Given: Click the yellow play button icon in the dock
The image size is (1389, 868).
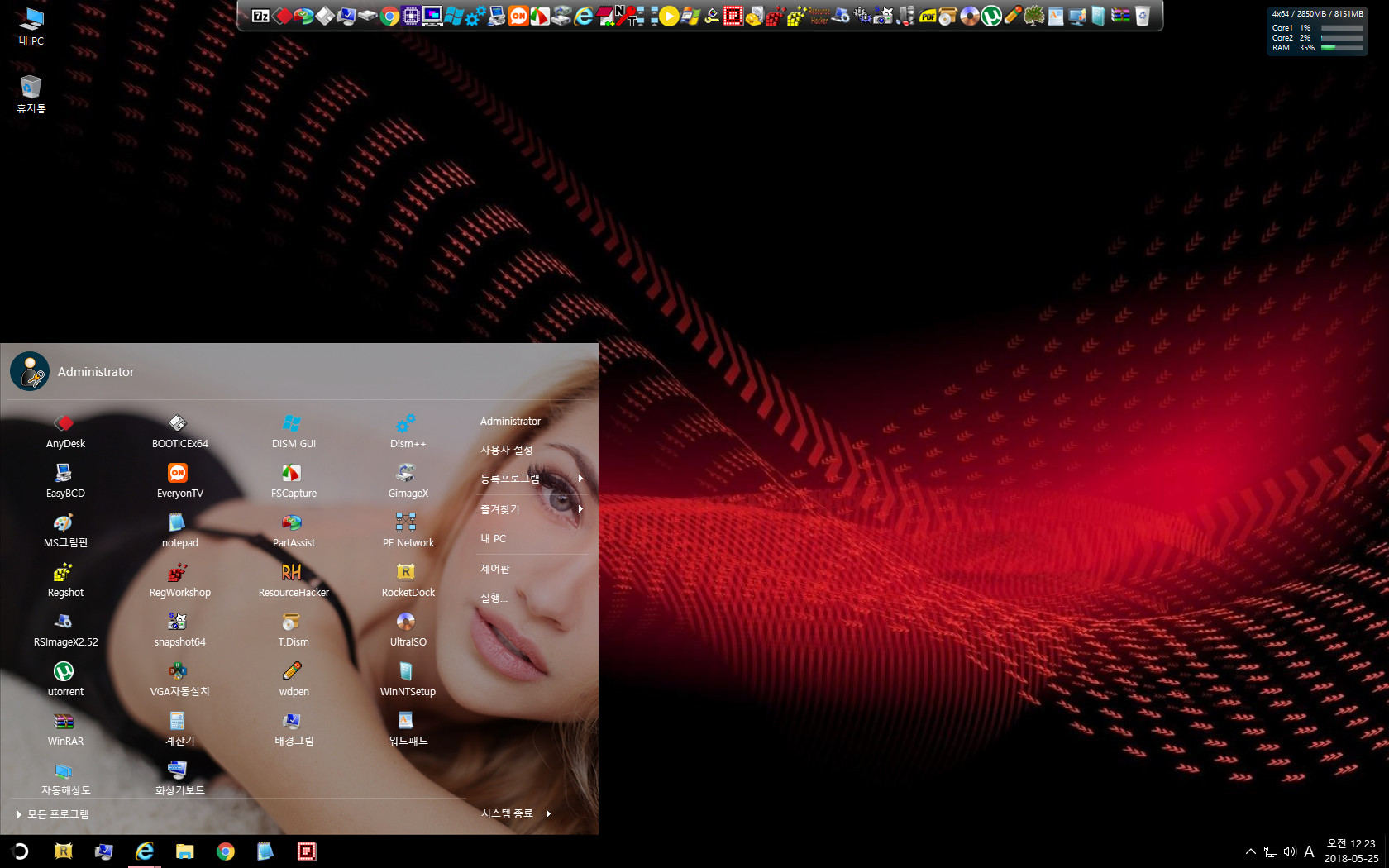Looking at the screenshot, I should pos(669,16).
